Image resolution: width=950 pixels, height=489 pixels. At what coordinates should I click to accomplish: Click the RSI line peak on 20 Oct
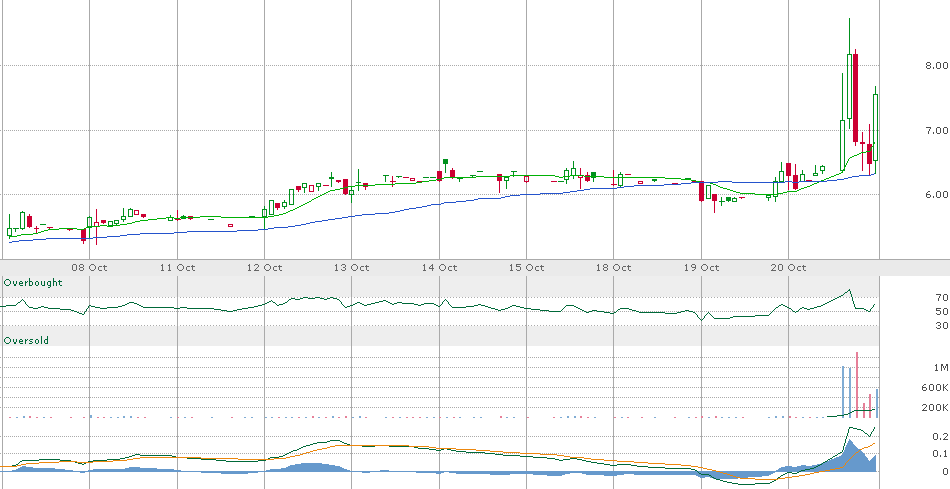(x=850, y=290)
